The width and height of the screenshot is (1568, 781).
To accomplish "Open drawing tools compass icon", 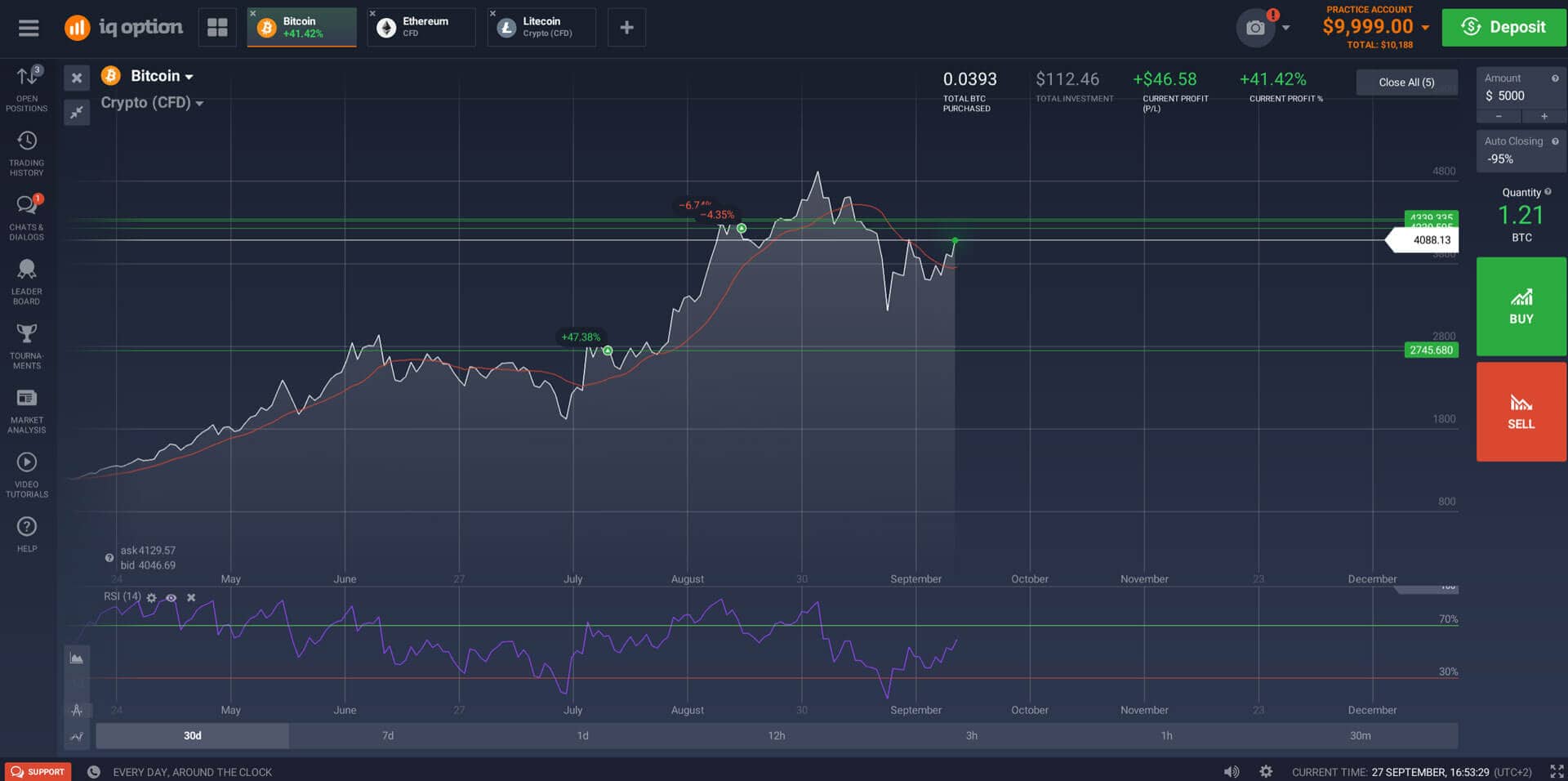I will coord(77,710).
